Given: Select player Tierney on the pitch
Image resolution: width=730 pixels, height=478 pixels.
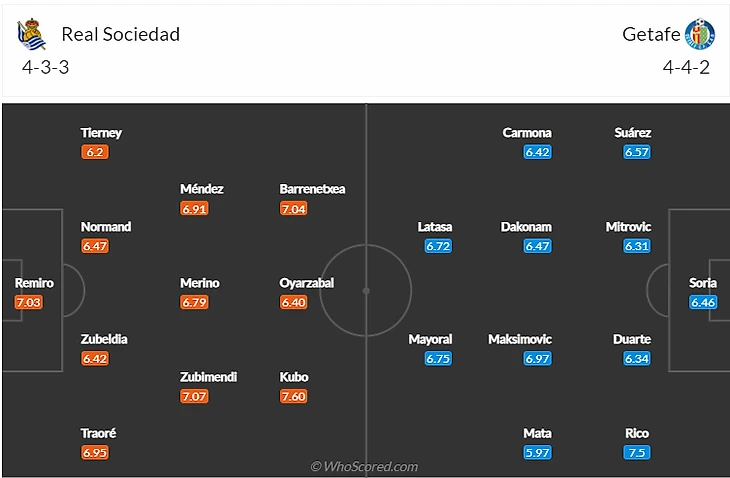Looking at the screenshot, I should pyautogui.click(x=102, y=133).
